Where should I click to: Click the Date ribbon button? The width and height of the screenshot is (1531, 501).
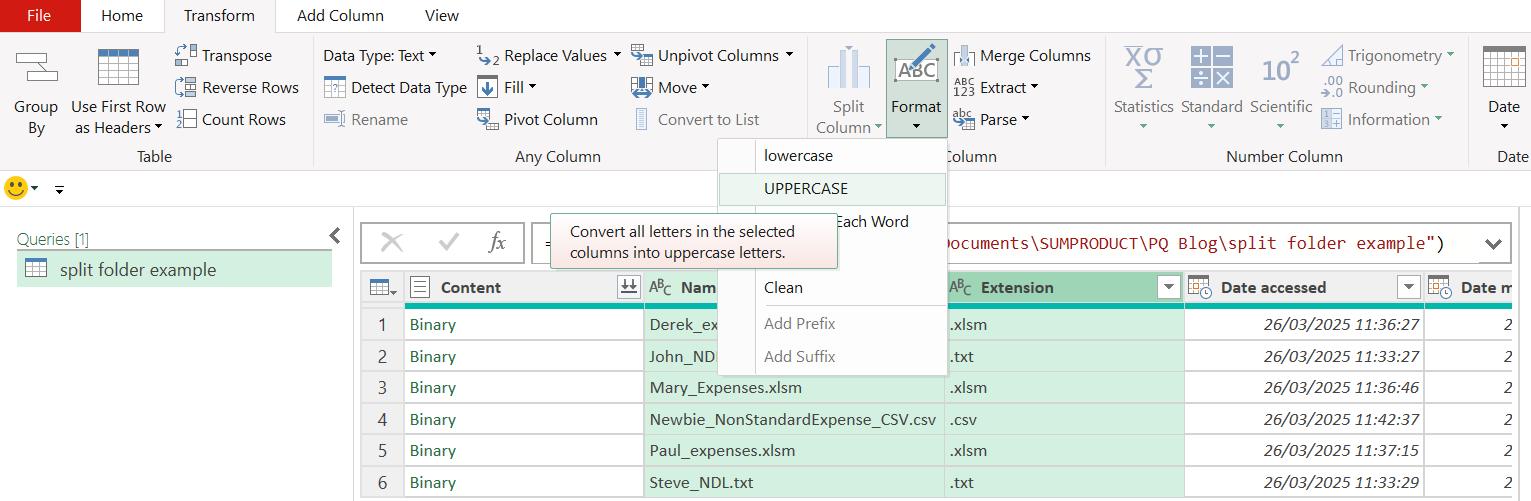[1504, 88]
